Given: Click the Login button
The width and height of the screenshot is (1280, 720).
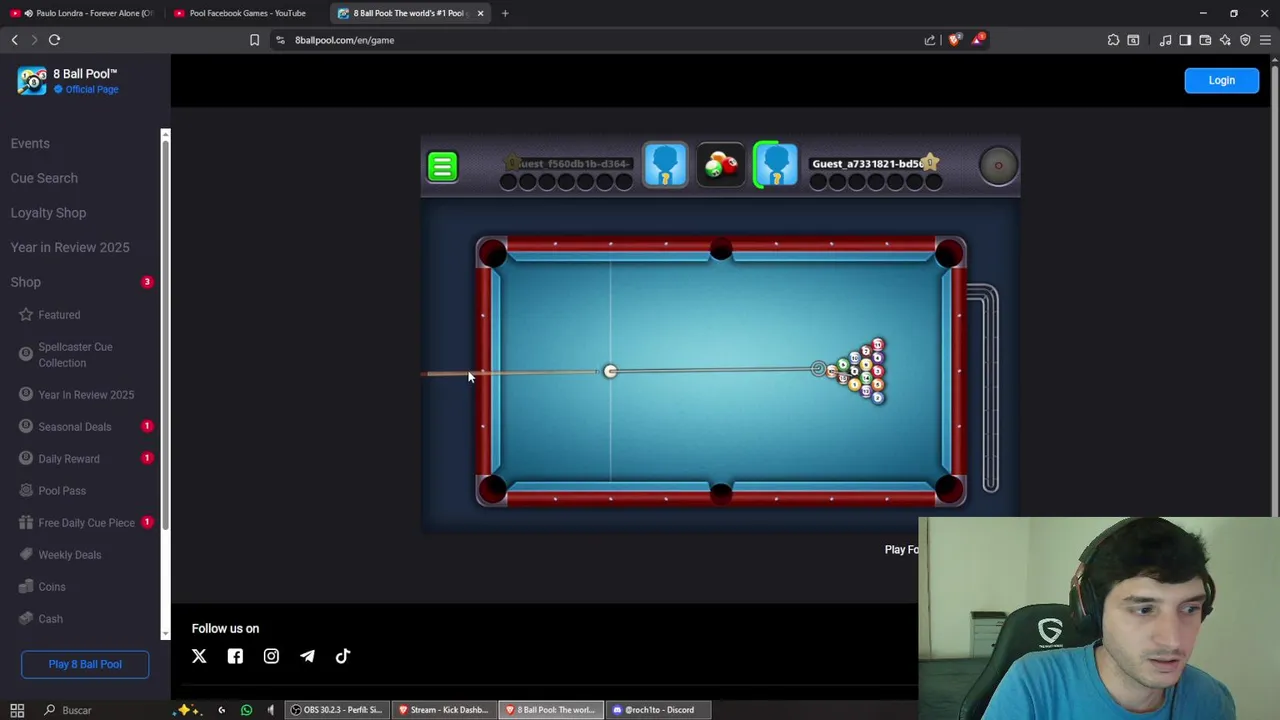Looking at the screenshot, I should (x=1221, y=80).
